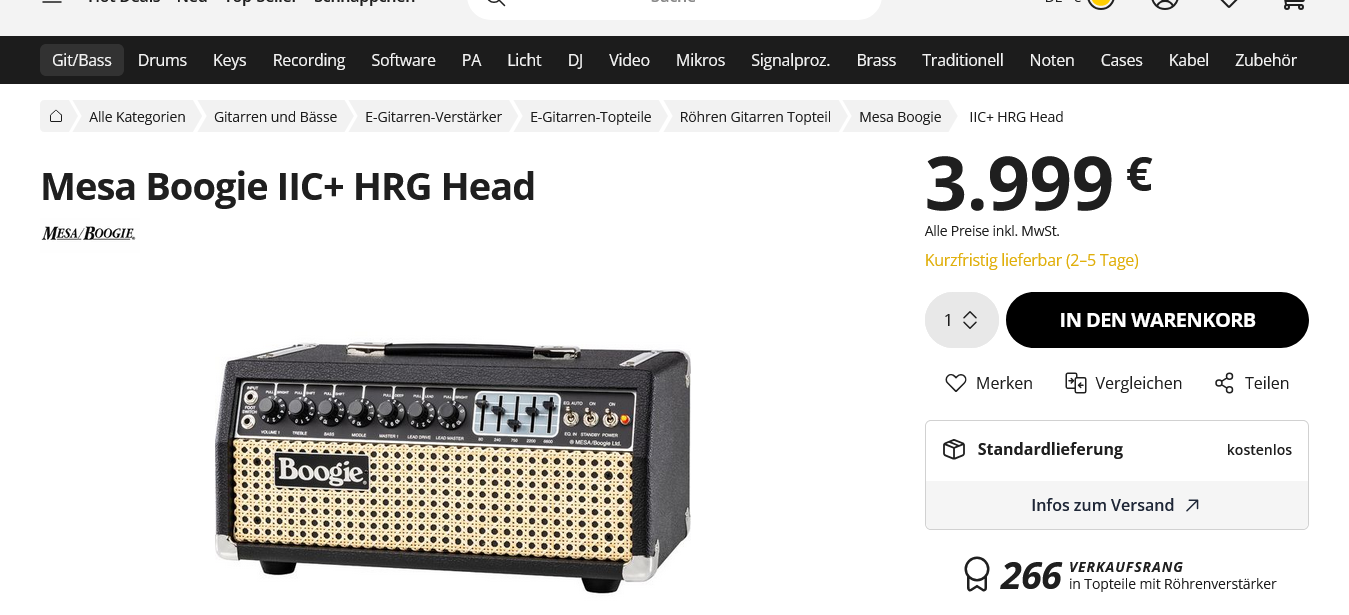1349x615 pixels.
Task: Share the product via Teilen icon
Action: click(x=1224, y=383)
